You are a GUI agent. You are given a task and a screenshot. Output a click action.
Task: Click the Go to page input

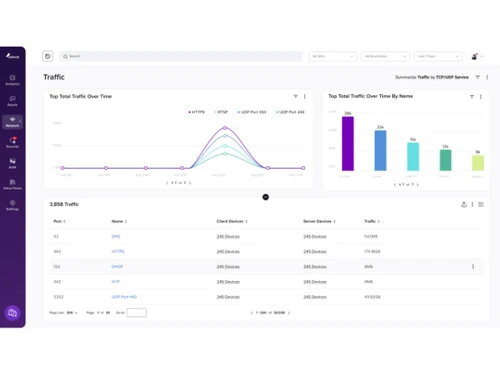coord(136,313)
